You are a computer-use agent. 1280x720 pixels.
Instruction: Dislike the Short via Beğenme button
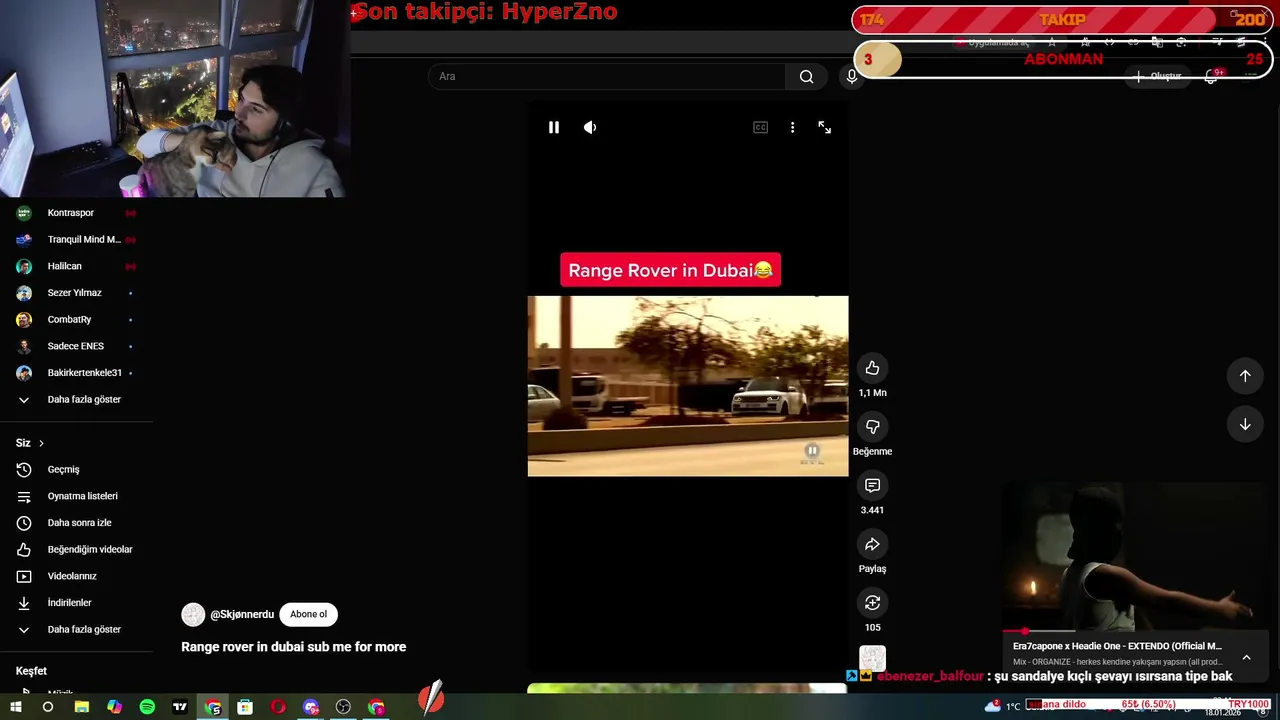click(872, 427)
